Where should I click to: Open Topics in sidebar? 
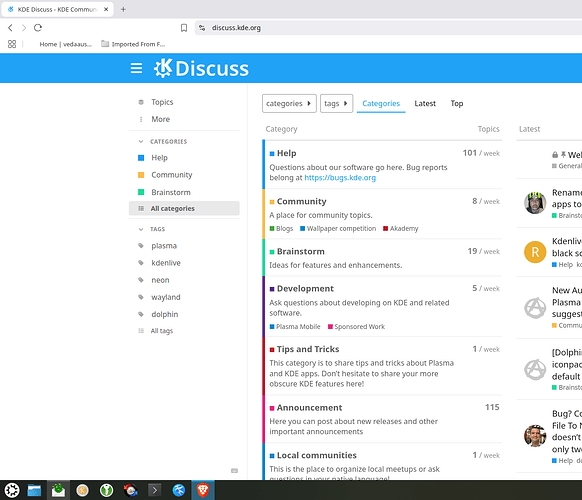click(x=162, y=102)
